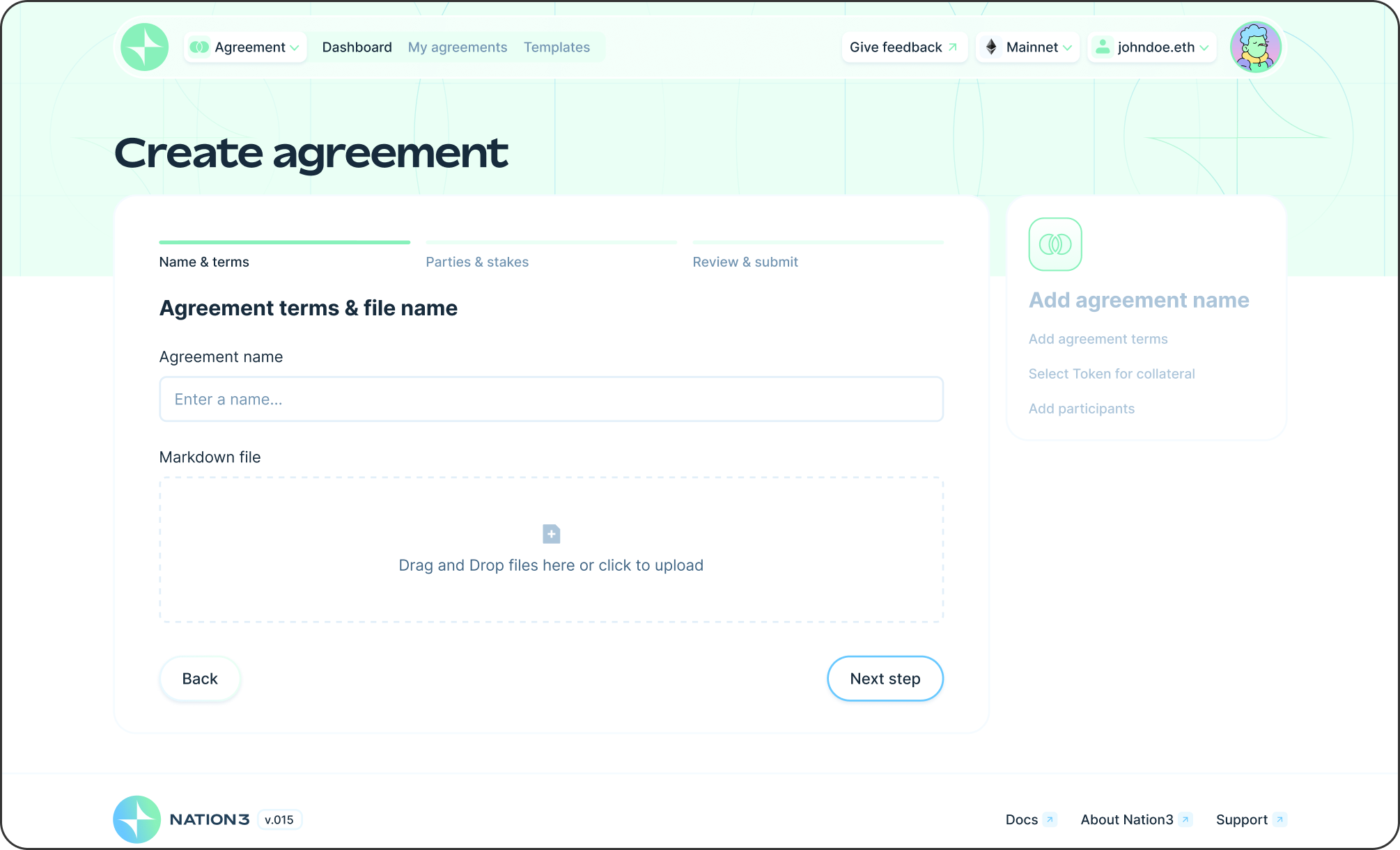1400x850 pixels.
Task: Click the 'Agreement terms & file name' heading
Action: pyautogui.click(x=309, y=308)
